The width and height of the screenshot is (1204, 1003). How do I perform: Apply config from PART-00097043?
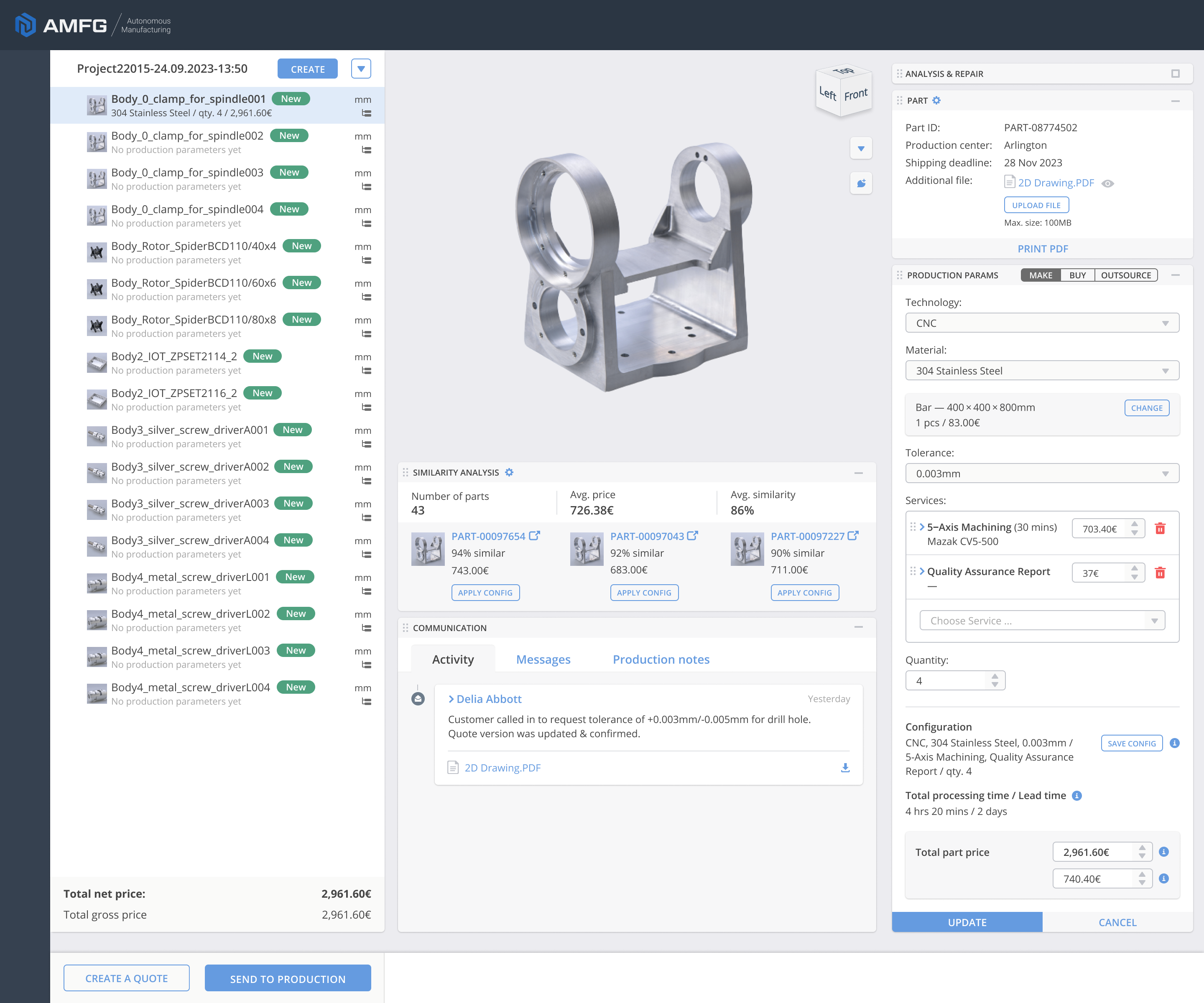(644, 593)
